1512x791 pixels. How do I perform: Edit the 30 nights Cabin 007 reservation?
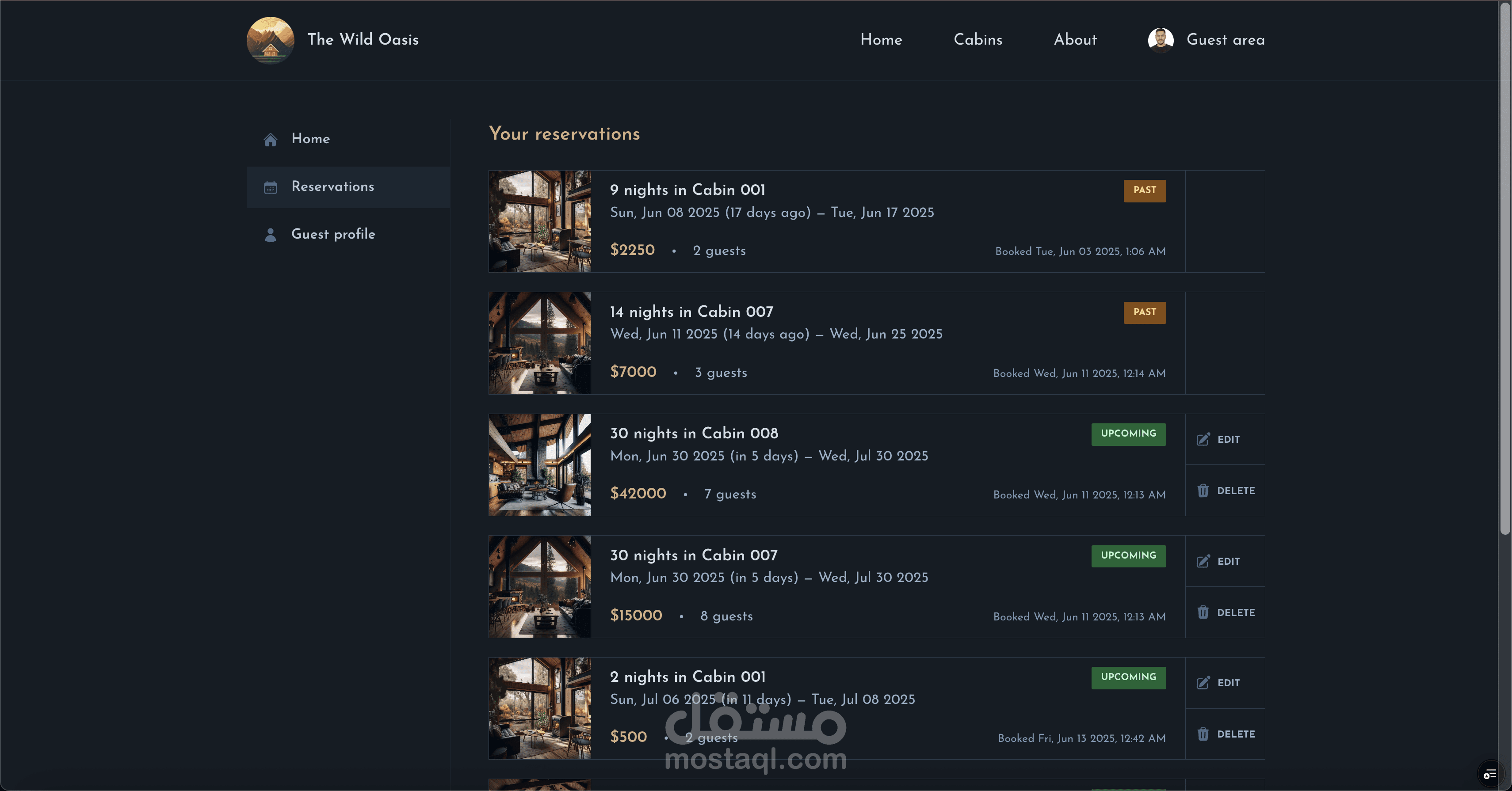pyautogui.click(x=1225, y=561)
